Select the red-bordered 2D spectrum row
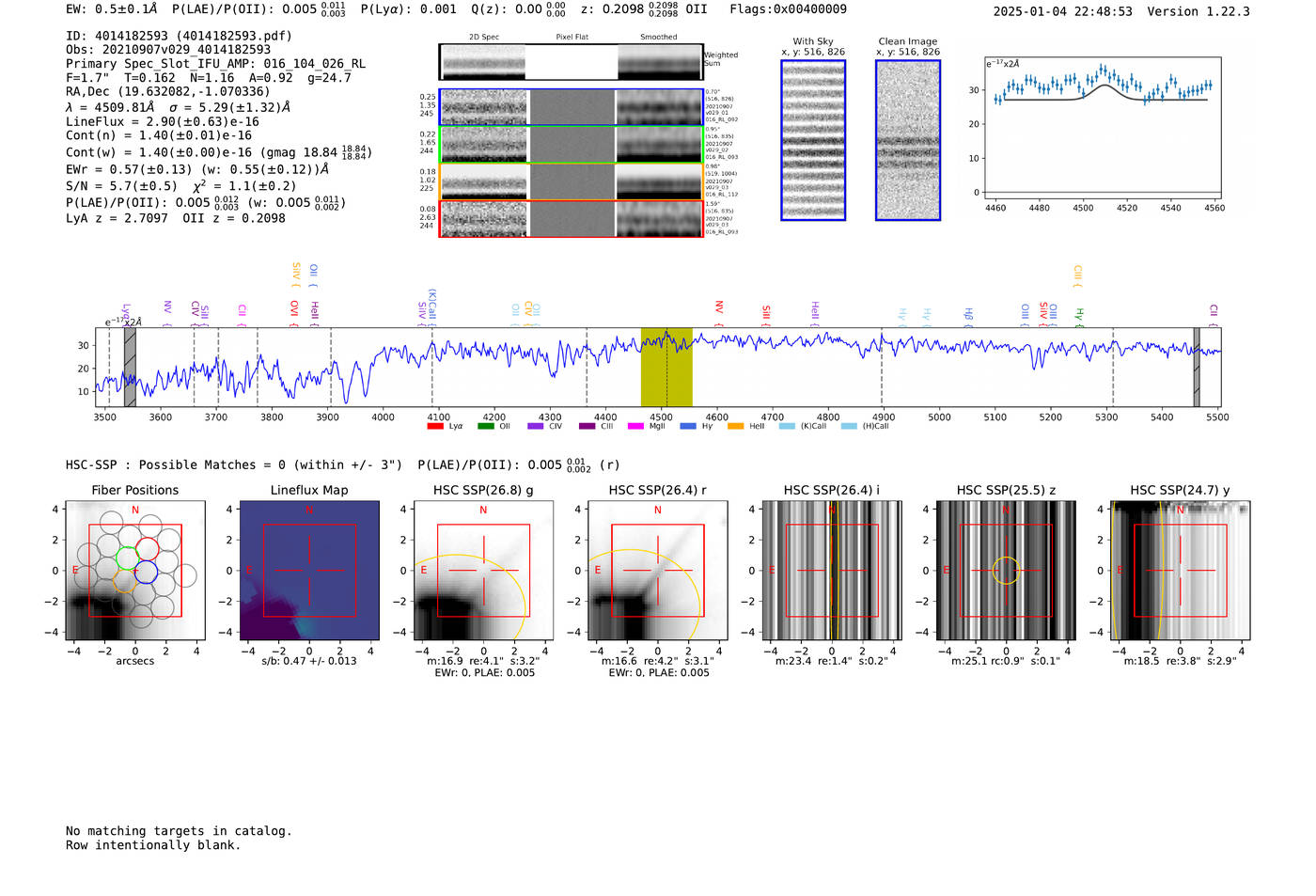The width and height of the screenshot is (1316, 896). point(571,219)
